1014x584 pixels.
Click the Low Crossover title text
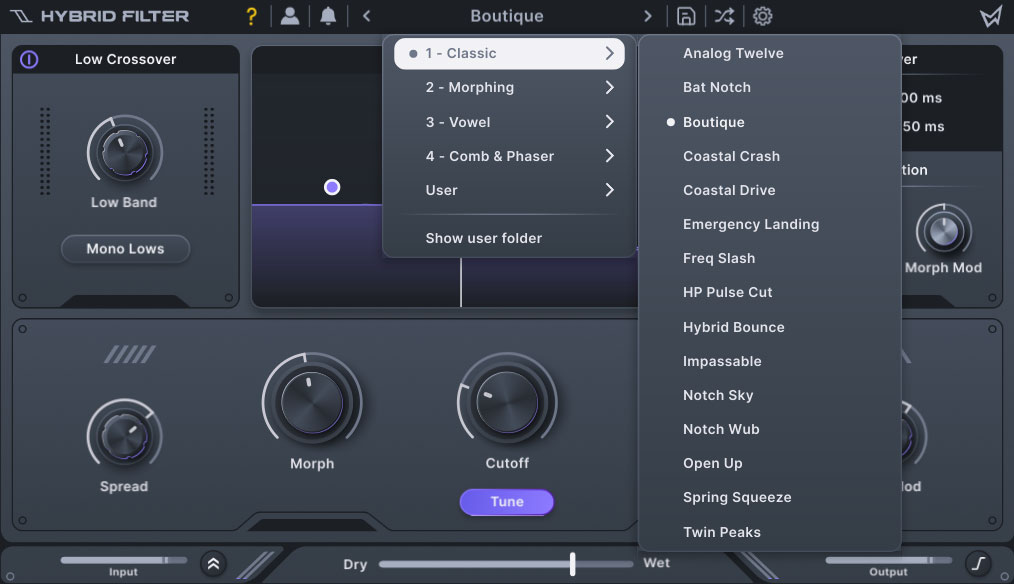tap(125, 59)
